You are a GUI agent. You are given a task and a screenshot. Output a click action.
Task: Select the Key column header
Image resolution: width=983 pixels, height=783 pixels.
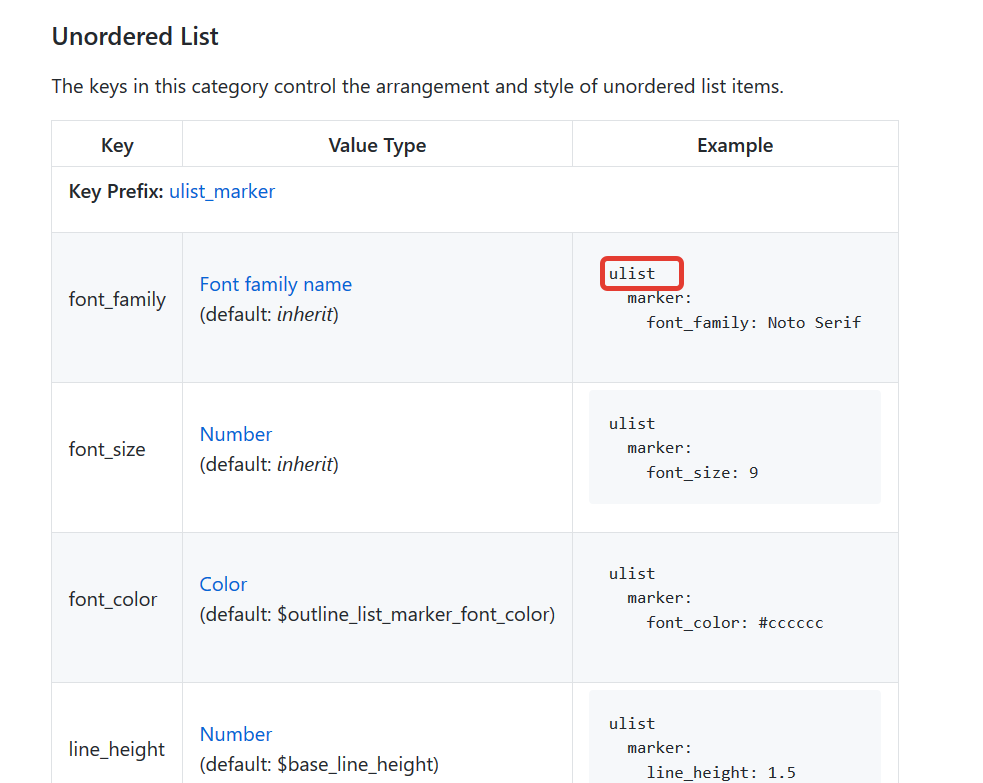click(x=117, y=145)
